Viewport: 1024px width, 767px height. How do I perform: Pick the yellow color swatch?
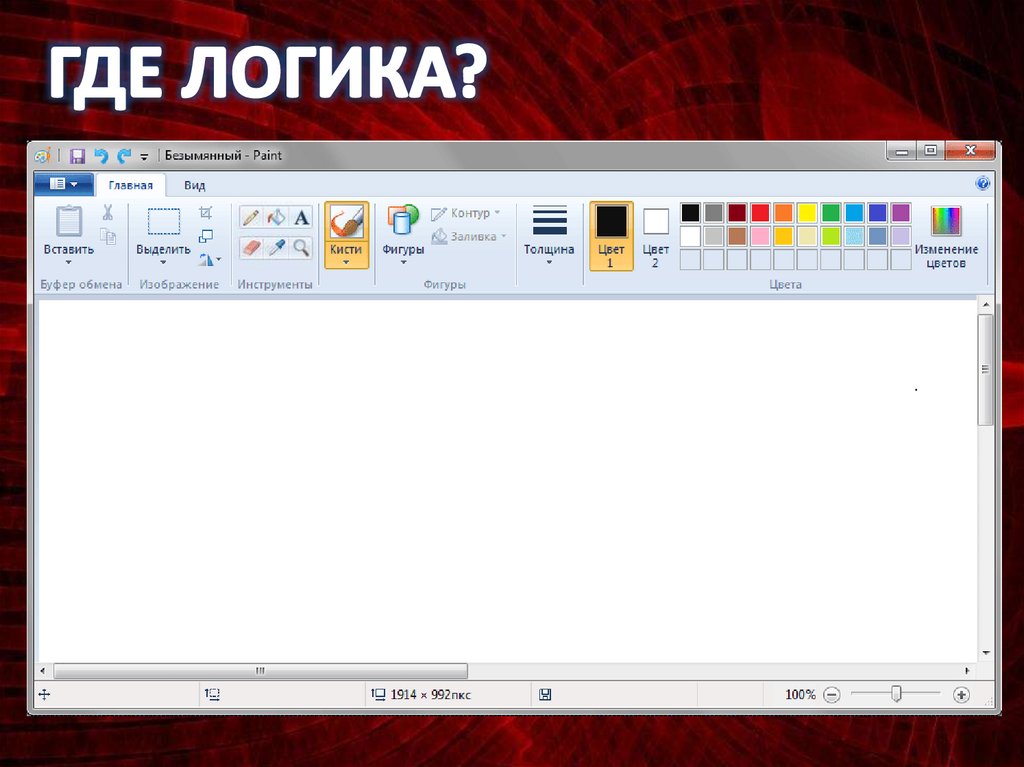[807, 212]
